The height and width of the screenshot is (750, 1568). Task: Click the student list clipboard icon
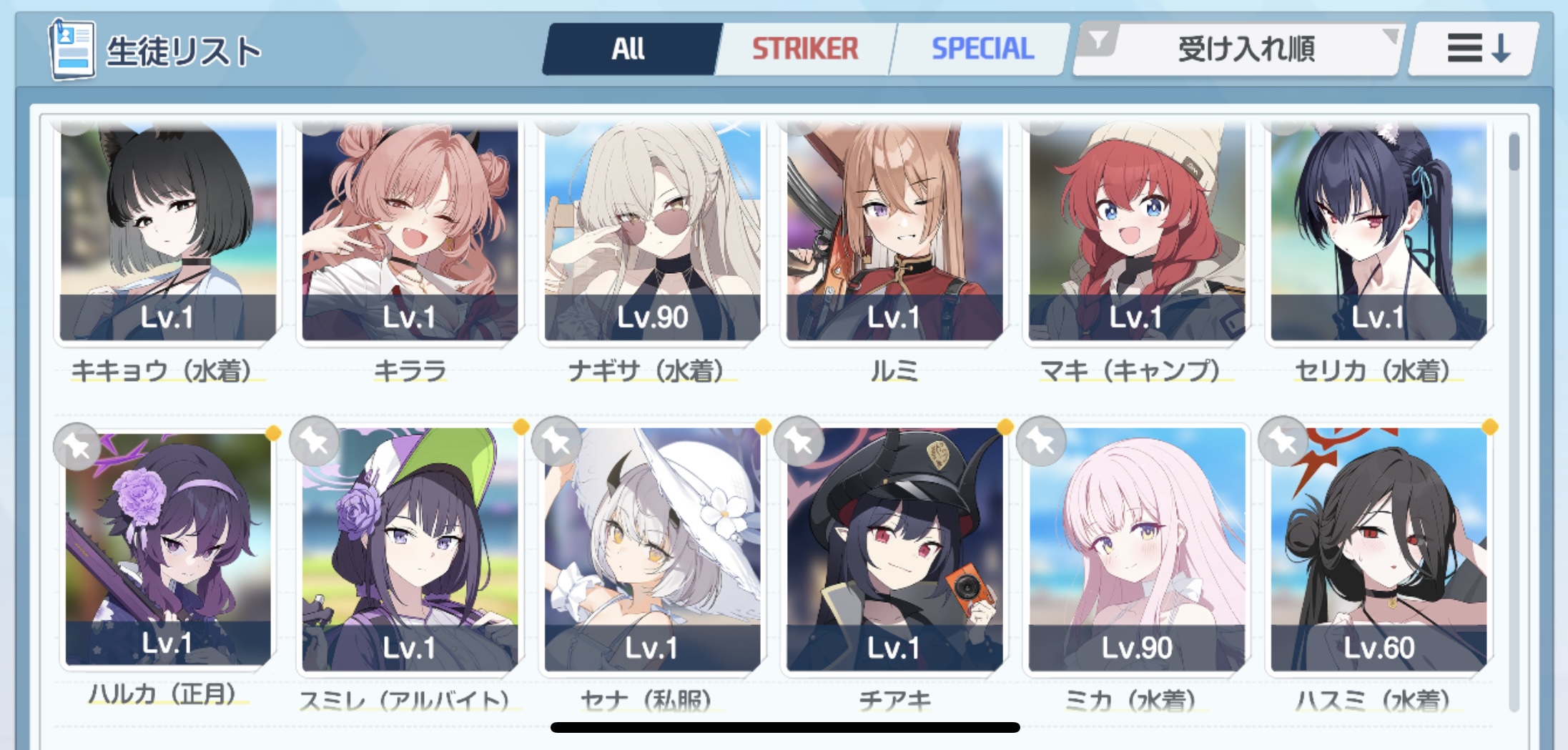72,49
